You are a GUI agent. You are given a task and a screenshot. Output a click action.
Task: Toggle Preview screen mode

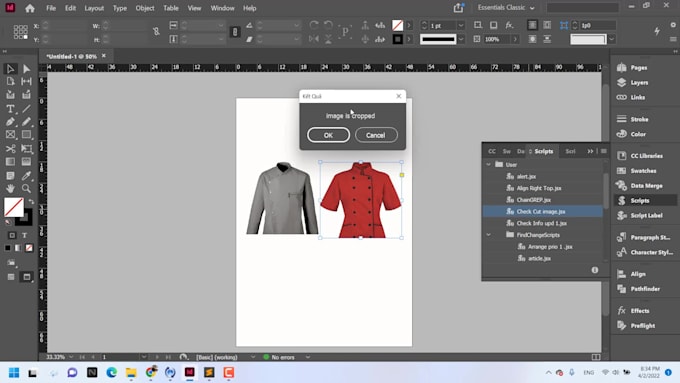pyautogui.click(x=26, y=277)
